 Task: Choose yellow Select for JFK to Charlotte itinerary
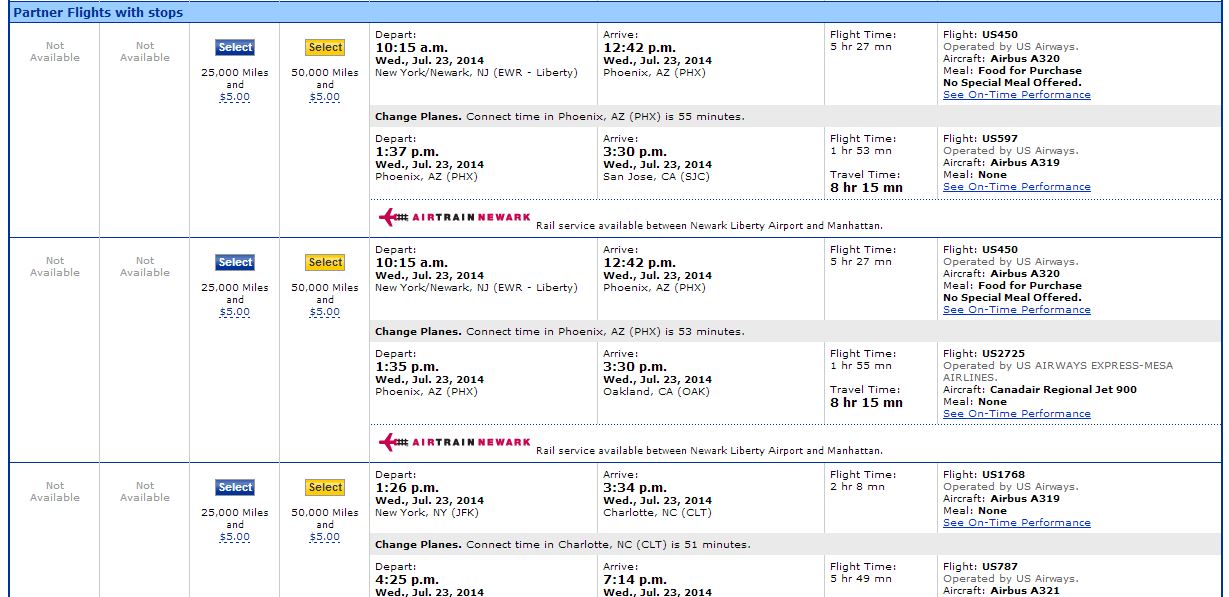pos(325,488)
